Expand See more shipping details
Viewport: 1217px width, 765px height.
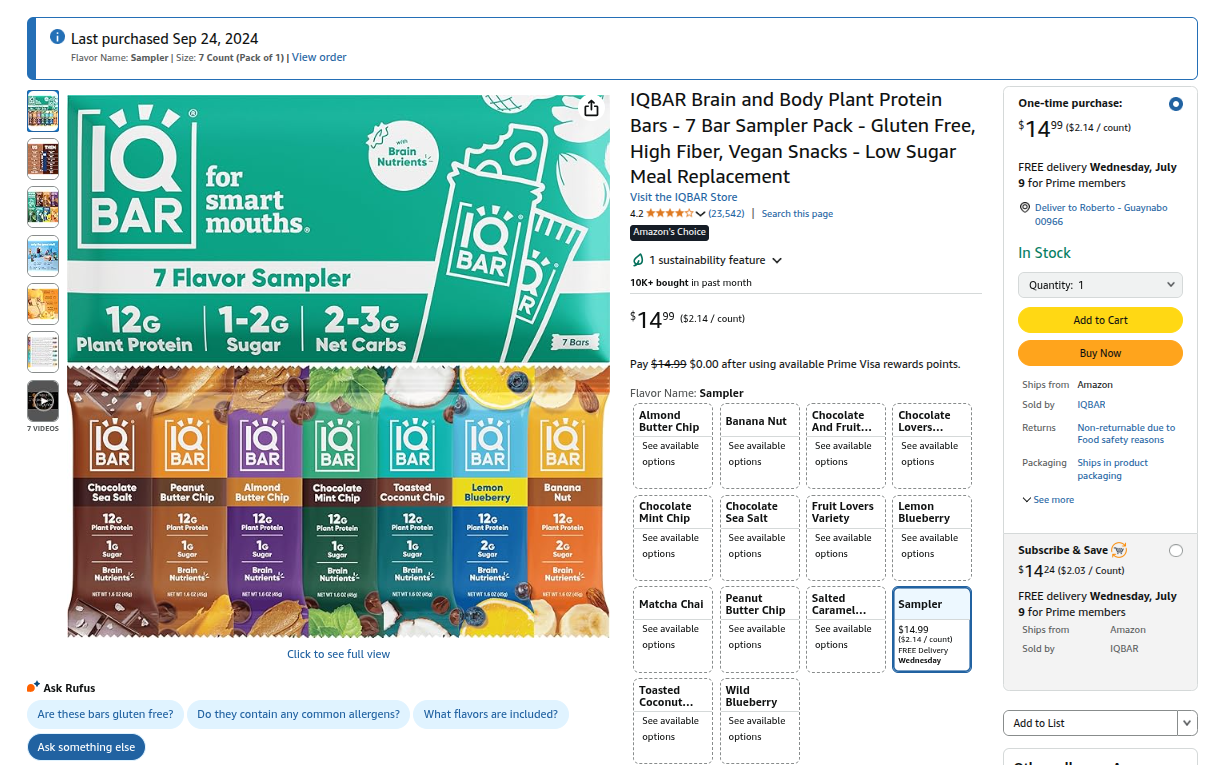(1048, 500)
